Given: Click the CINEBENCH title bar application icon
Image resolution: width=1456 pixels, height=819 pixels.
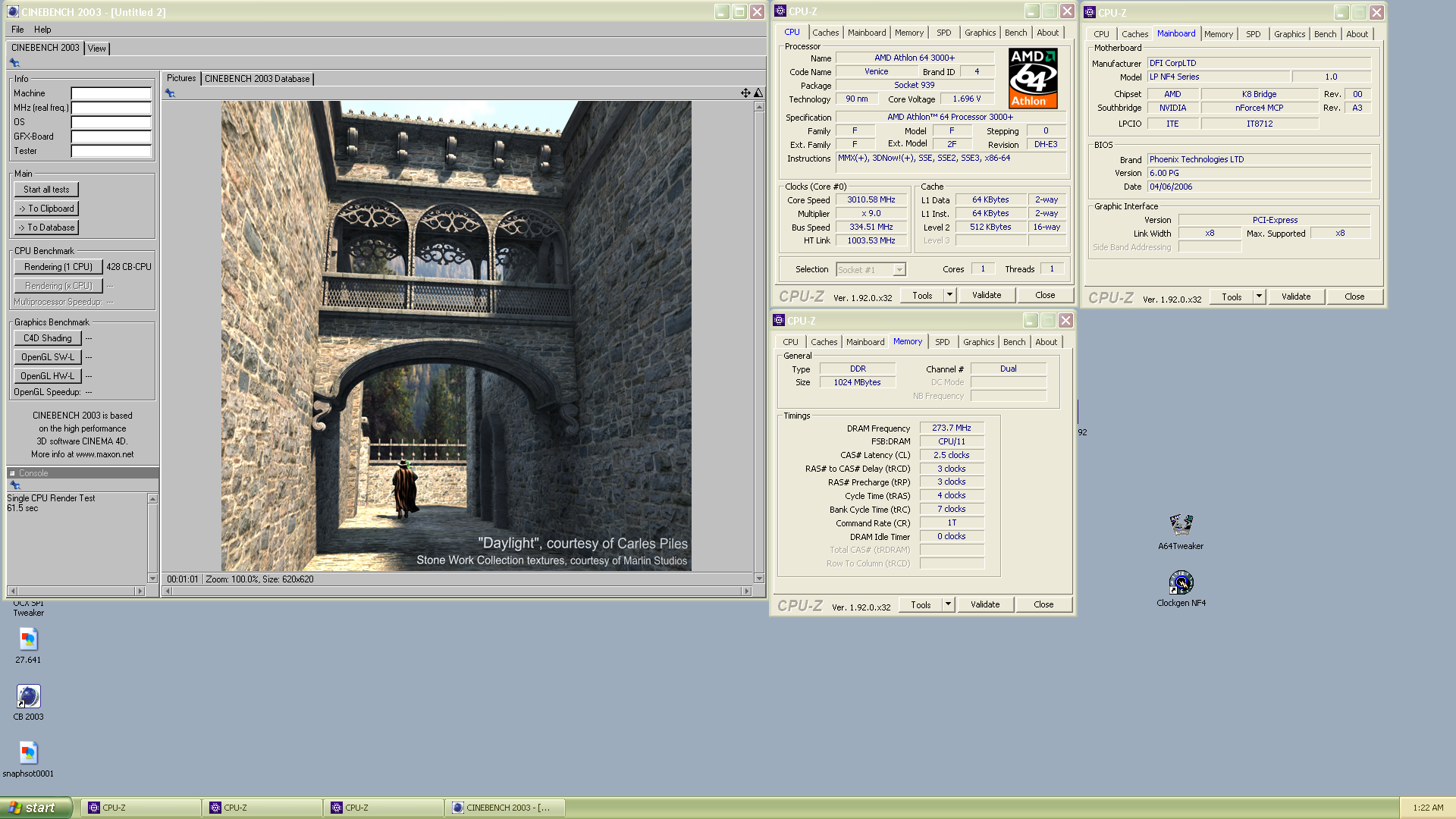Looking at the screenshot, I should coord(13,11).
